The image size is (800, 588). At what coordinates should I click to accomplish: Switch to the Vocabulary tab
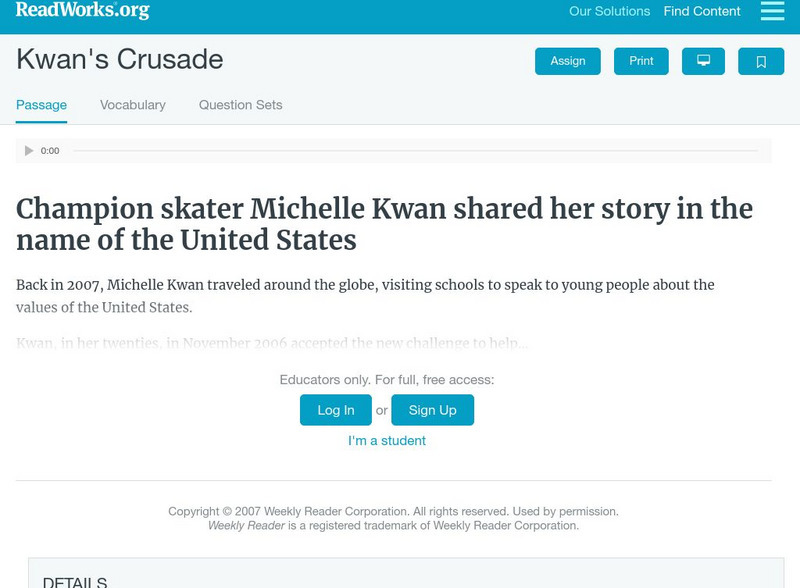(133, 105)
